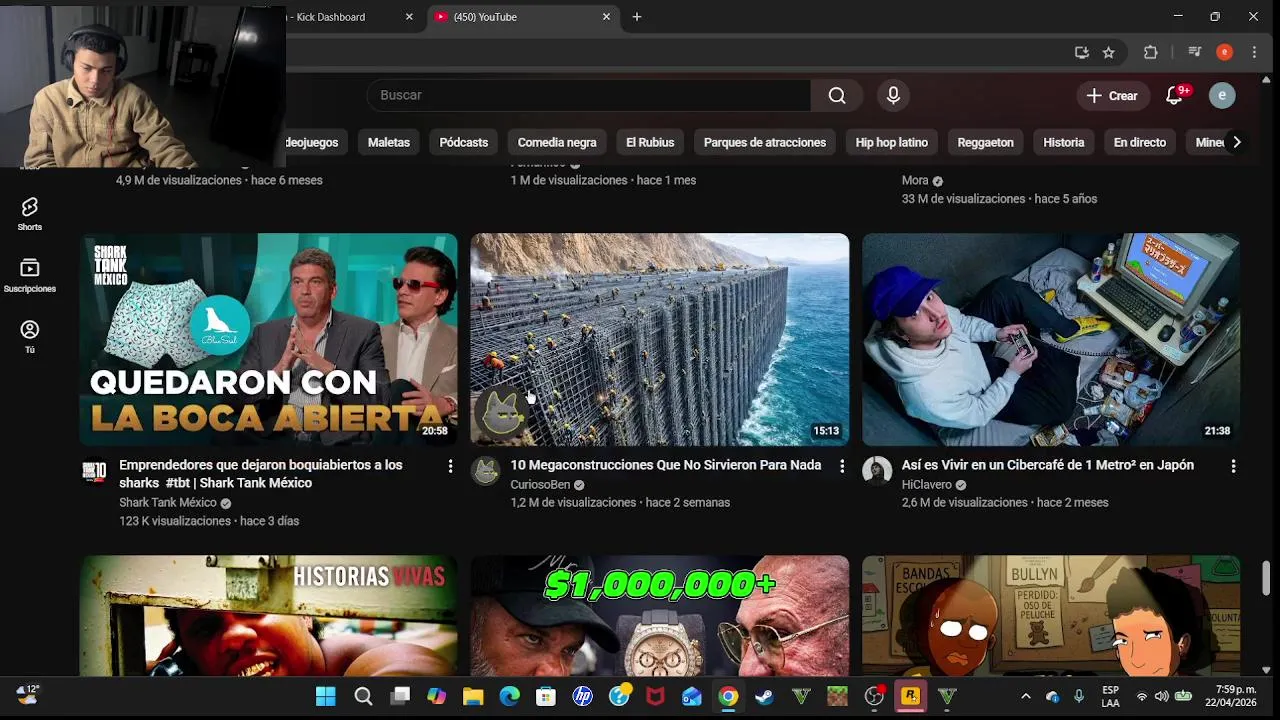Go to Mora channel name
The height and width of the screenshot is (720, 1280).
(915, 181)
